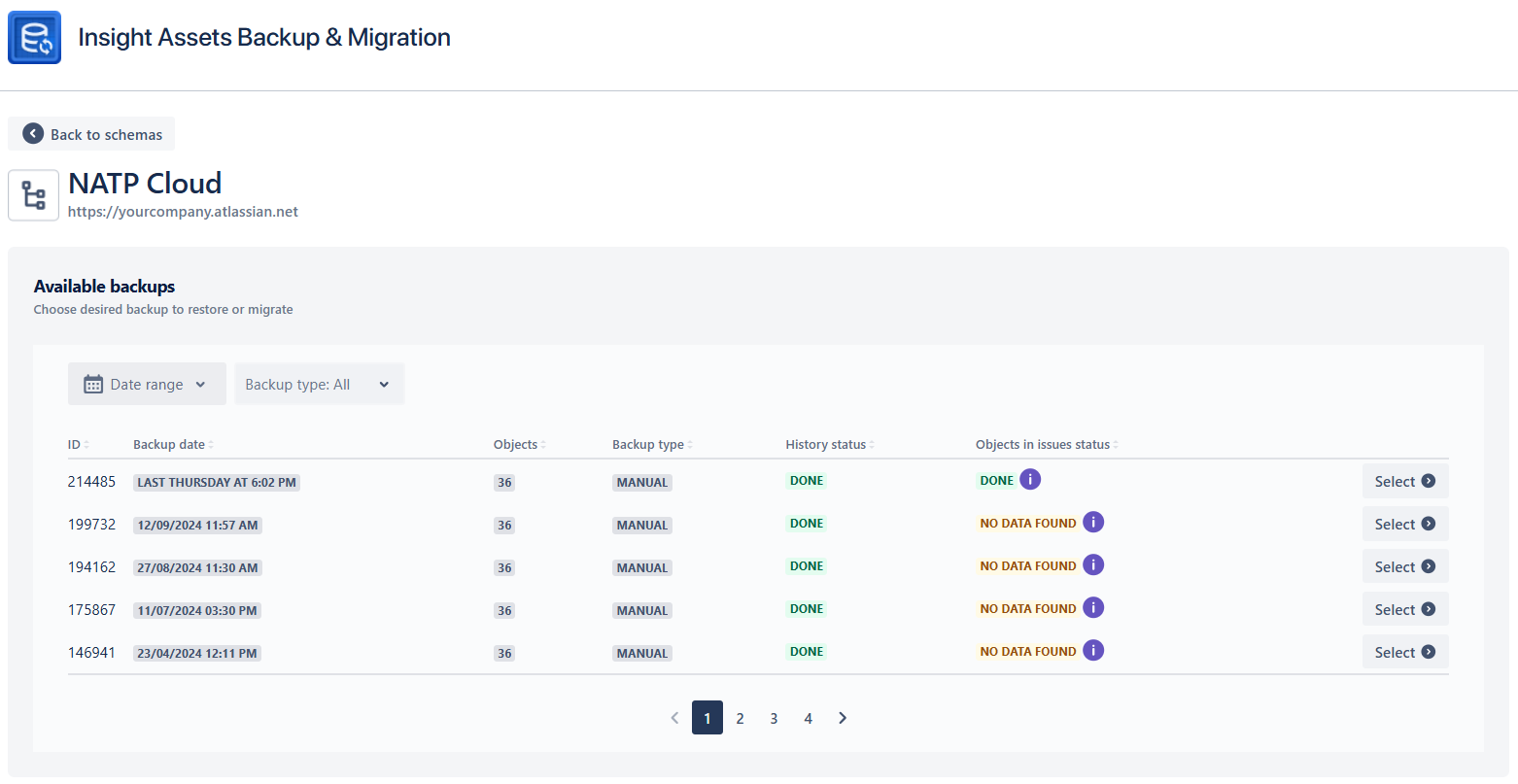Go to page 2 of backups

pyautogui.click(x=741, y=718)
